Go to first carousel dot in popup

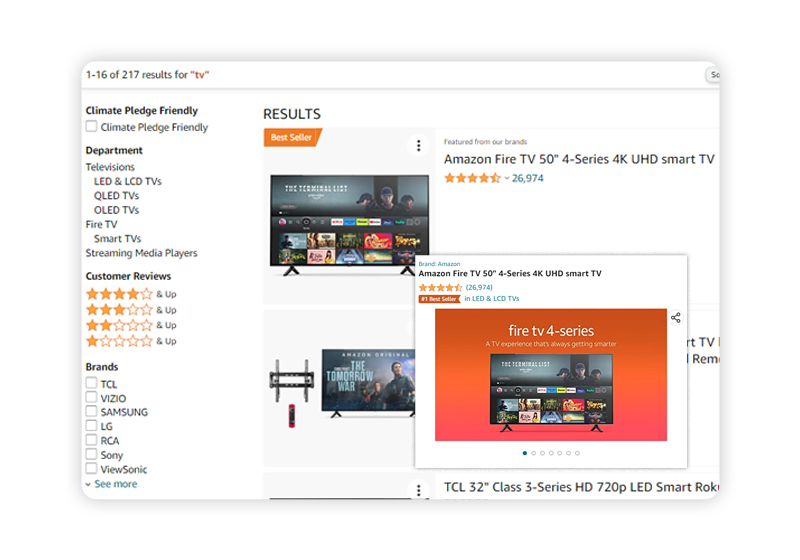(524, 453)
